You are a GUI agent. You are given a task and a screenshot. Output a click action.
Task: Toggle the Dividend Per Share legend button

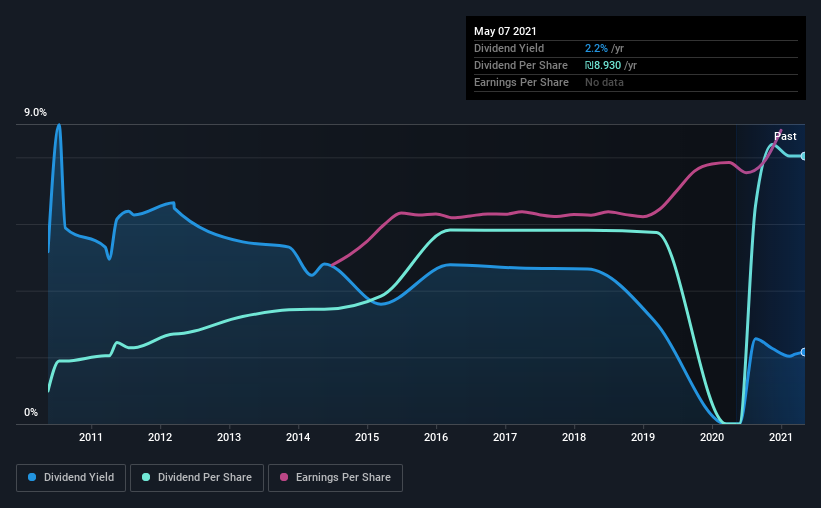click(x=197, y=478)
